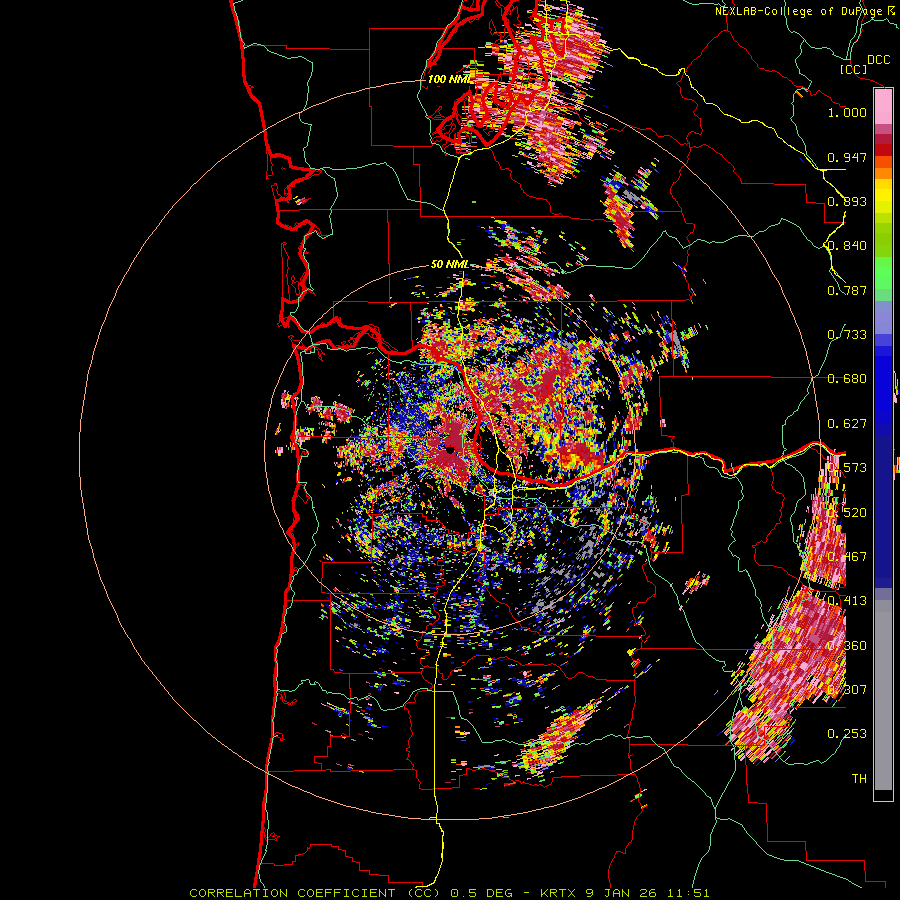Image resolution: width=900 pixels, height=900 pixels.
Task: Pick the bright blue swatch beside 0.680
Action: tap(883, 382)
